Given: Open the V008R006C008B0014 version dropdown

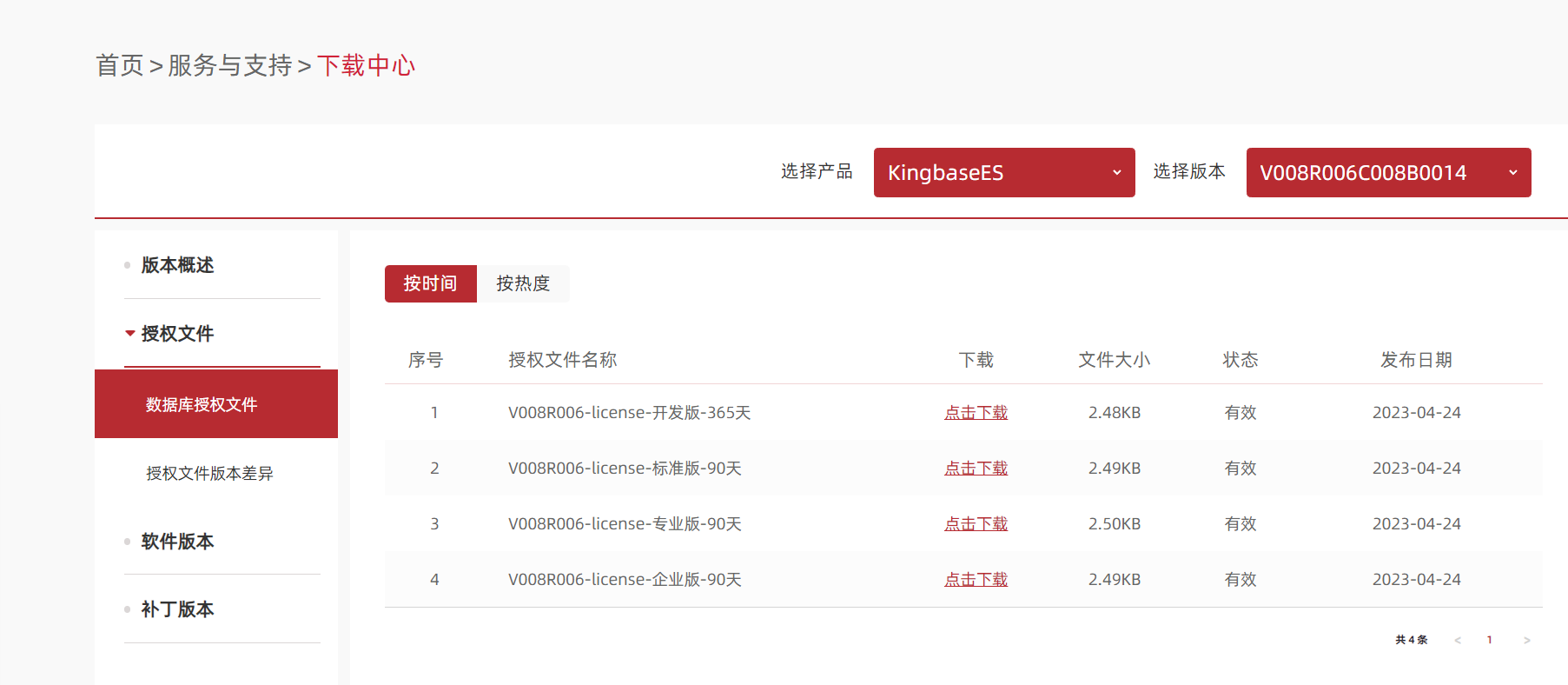Looking at the screenshot, I should pos(1388,172).
